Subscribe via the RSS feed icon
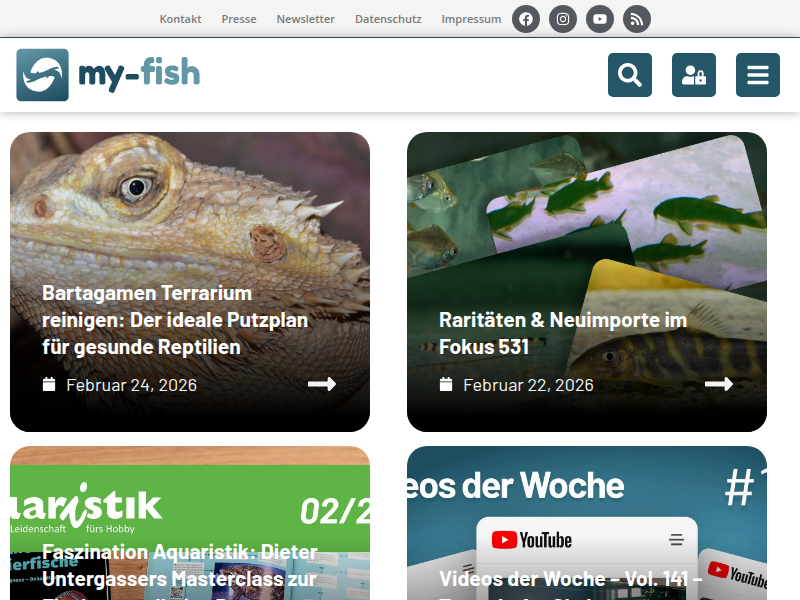Screen dimensions: 800x600 [x=636, y=18]
